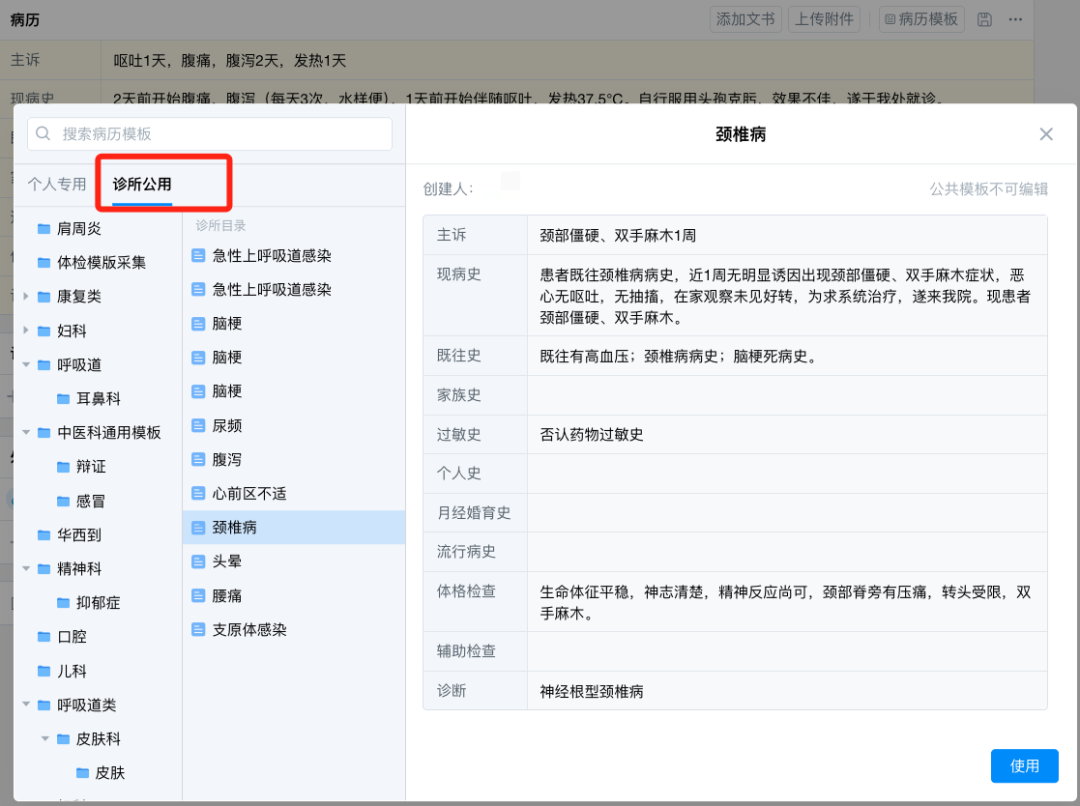Collapse the 中医科通用模板 folder
Screen dimensions: 1080x806
pyautogui.click(x=26, y=433)
